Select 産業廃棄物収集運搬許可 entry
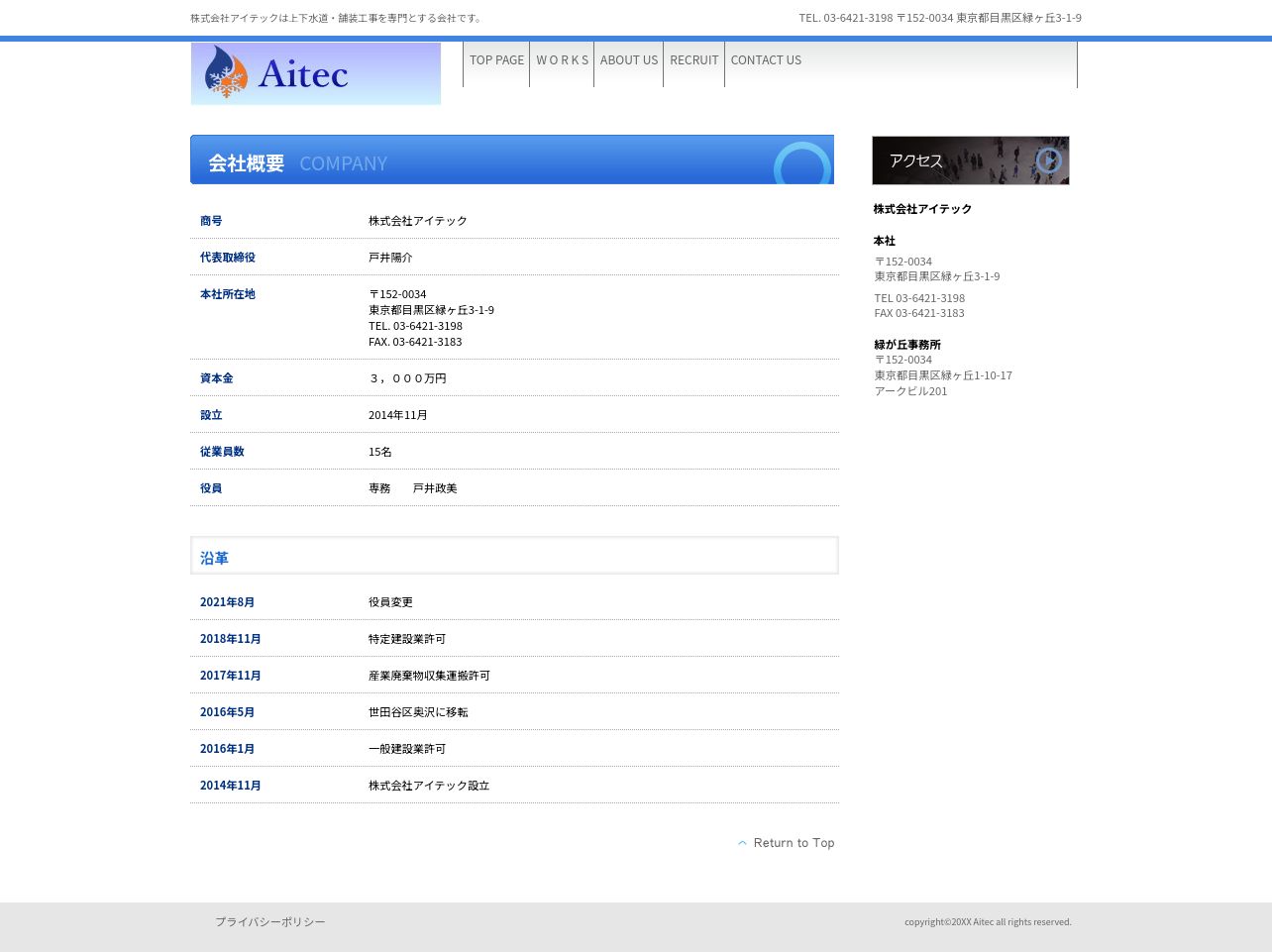The width and height of the screenshot is (1272, 952). pyautogui.click(x=429, y=676)
